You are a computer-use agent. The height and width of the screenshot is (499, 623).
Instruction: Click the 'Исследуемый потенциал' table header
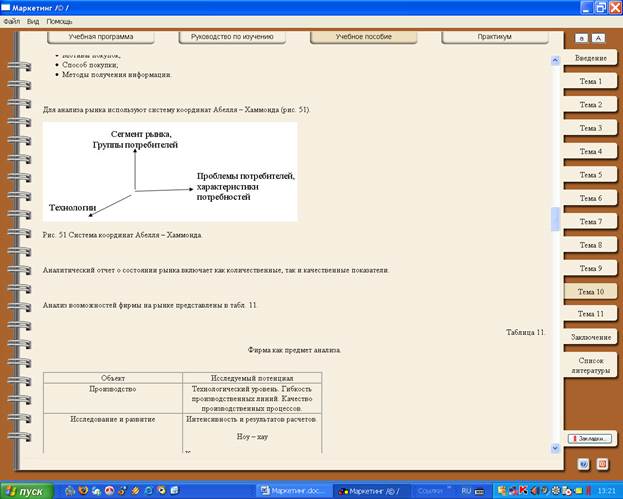coord(252,378)
